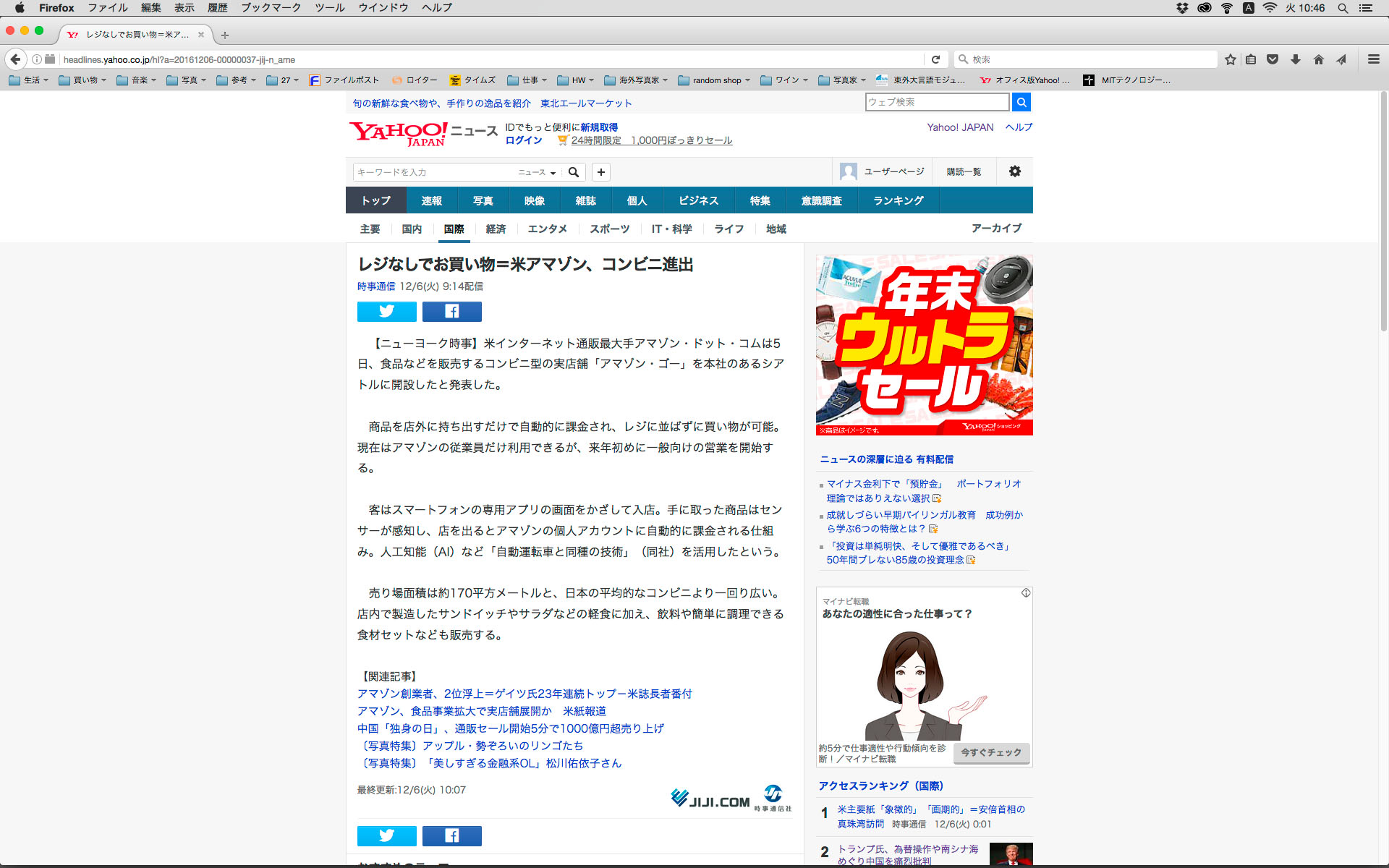Image resolution: width=1389 pixels, height=868 pixels.
Task: Open Firefox hamburger menu
Action: 1373,59
